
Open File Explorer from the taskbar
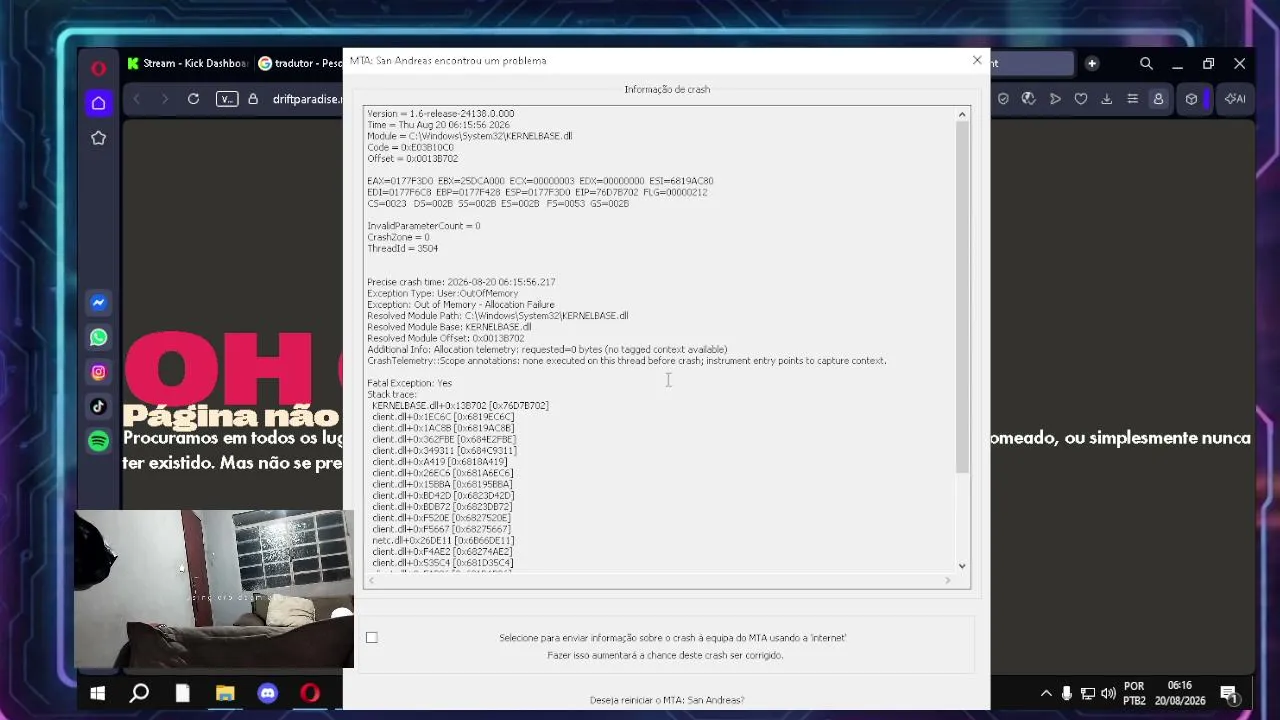coord(225,693)
